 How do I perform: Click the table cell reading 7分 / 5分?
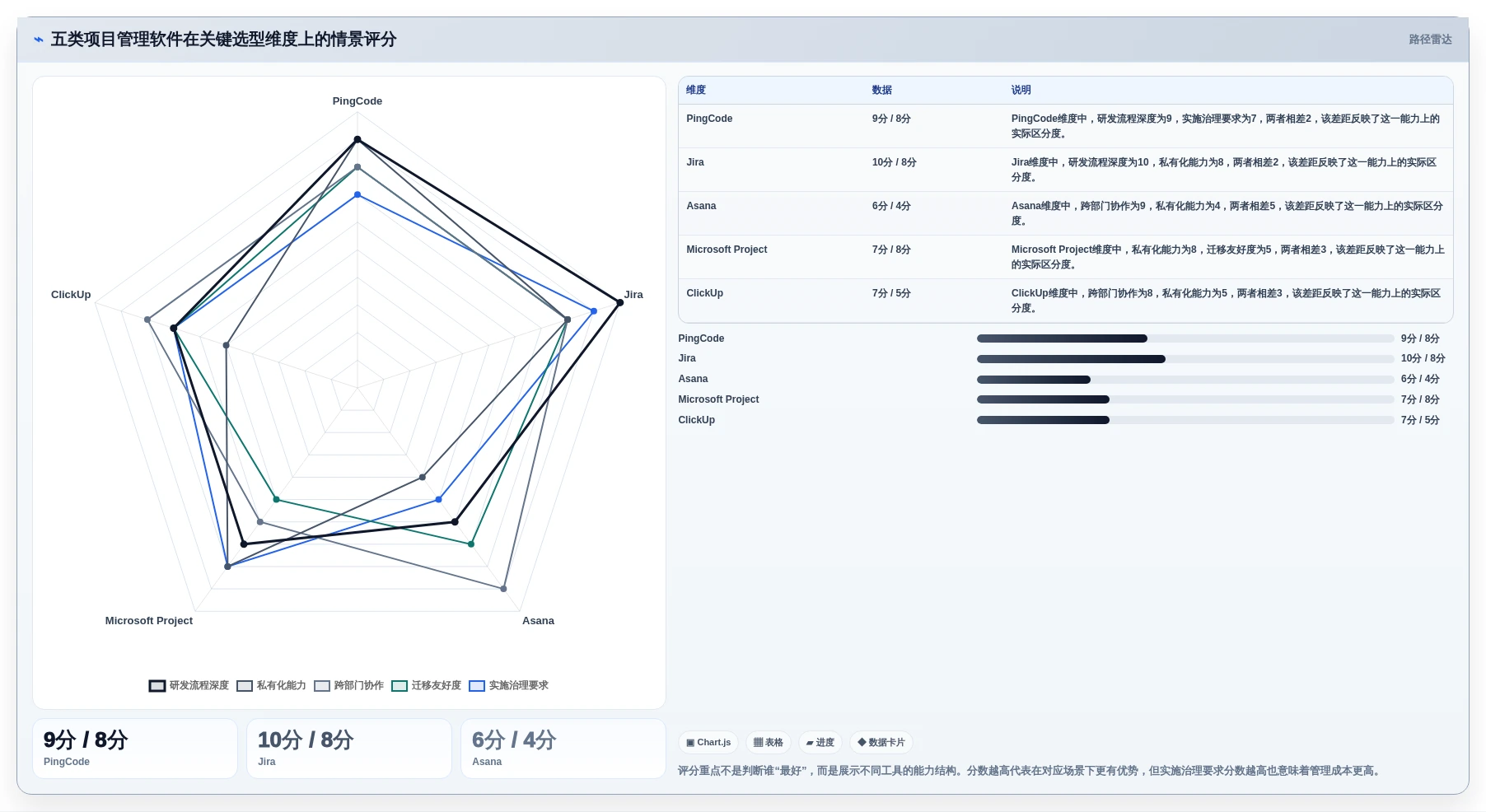click(891, 293)
